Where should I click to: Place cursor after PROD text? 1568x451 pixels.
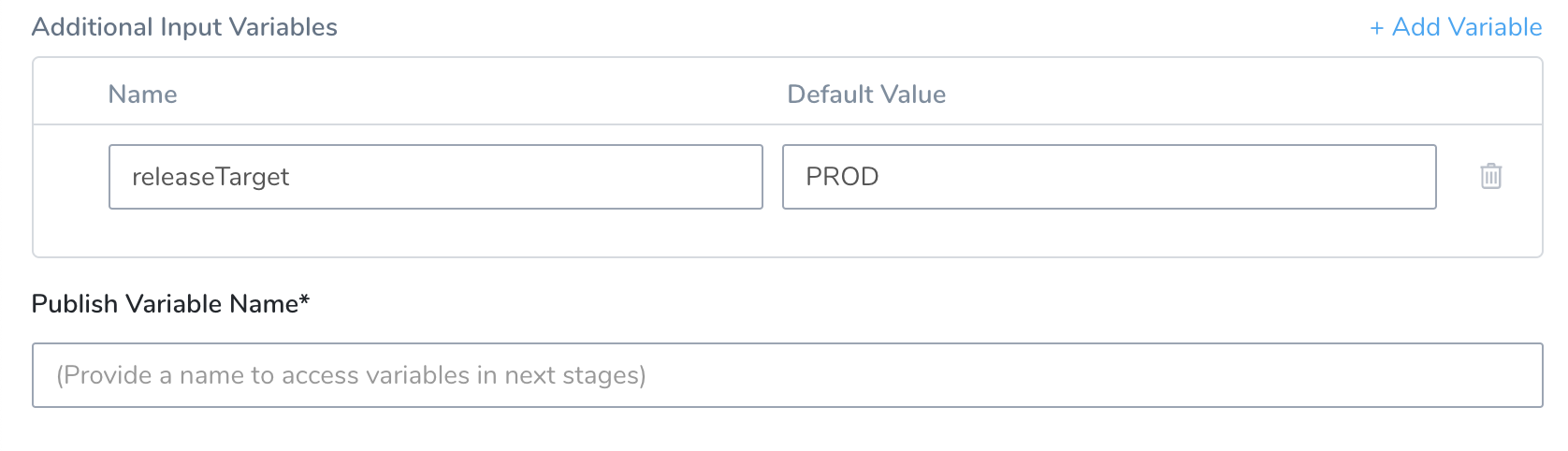[x=880, y=177]
